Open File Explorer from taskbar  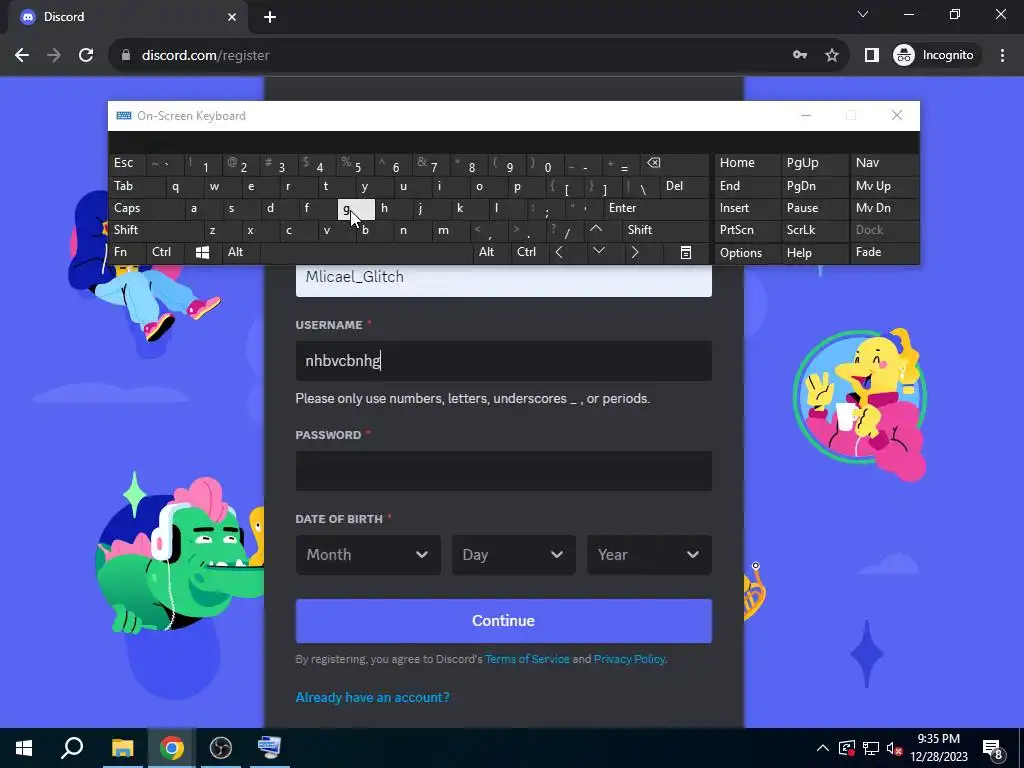[x=122, y=748]
